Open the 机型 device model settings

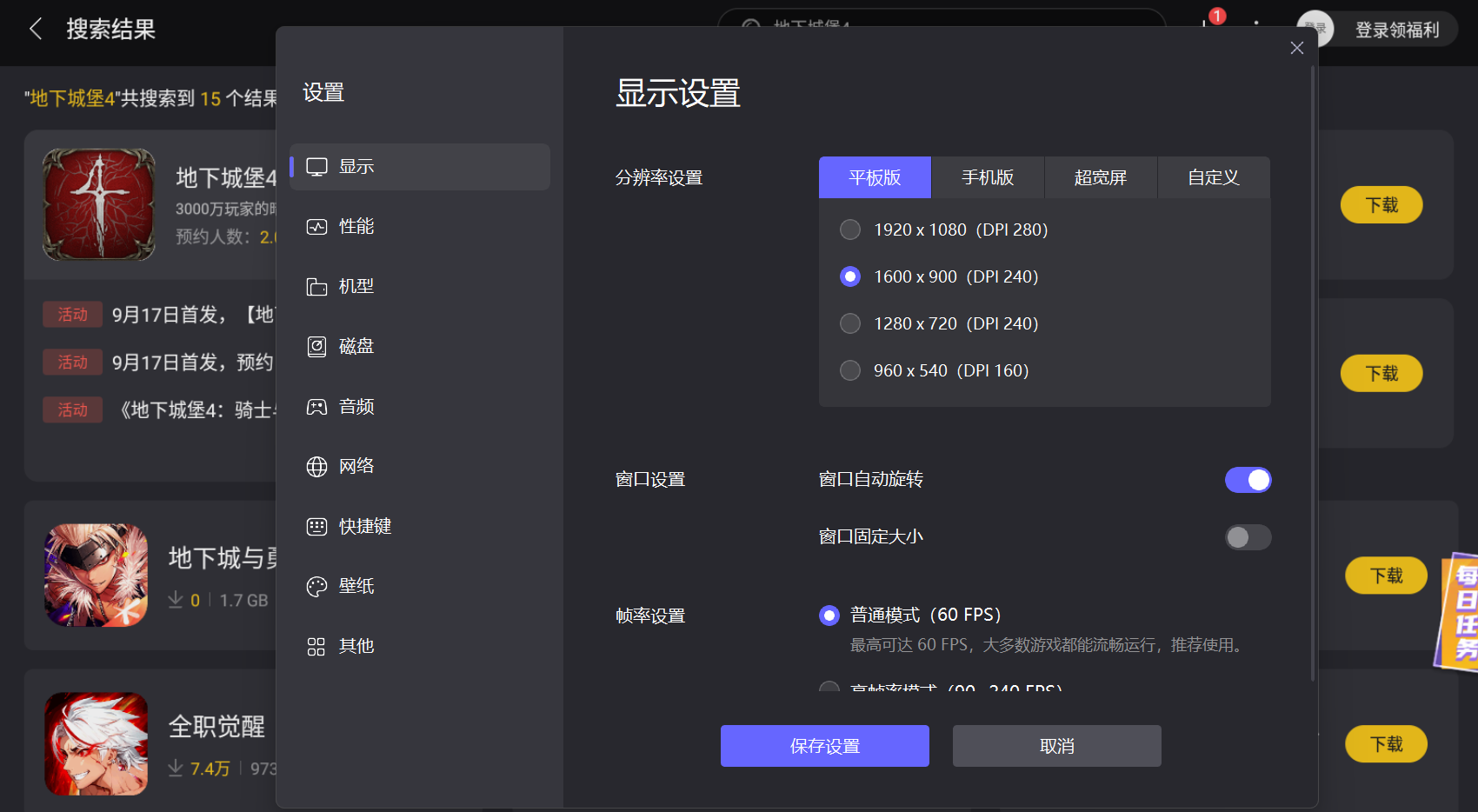pyautogui.click(x=420, y=287)
